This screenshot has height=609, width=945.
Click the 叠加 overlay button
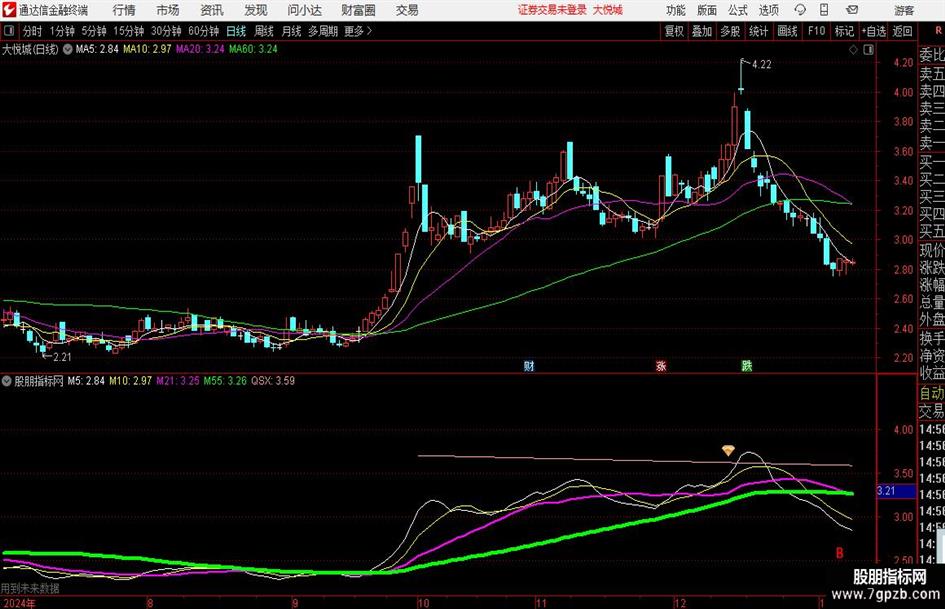(702, 31)
